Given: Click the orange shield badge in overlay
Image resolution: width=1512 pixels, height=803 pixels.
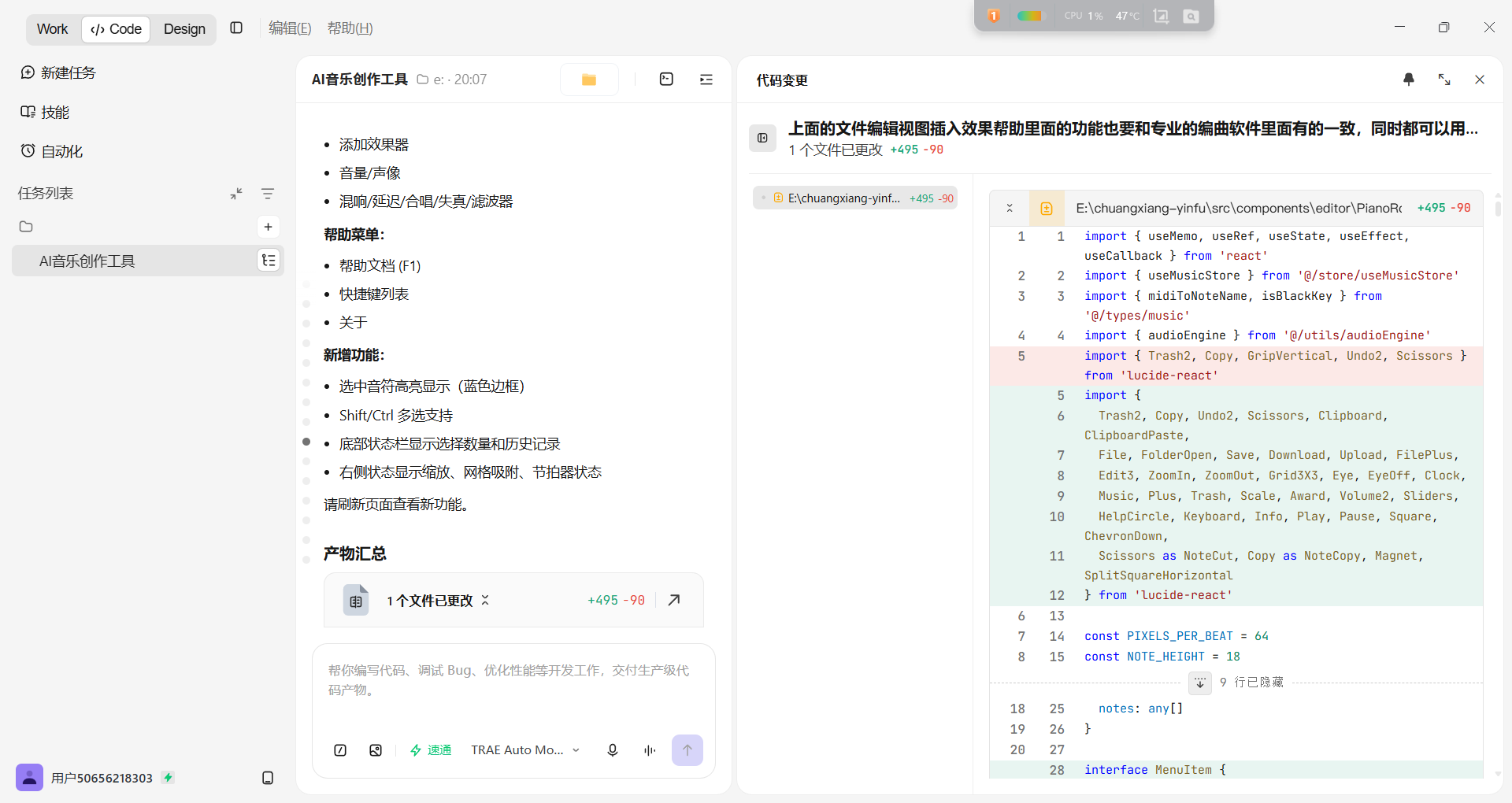Looking at the screenshot, I should click(994, 16).
